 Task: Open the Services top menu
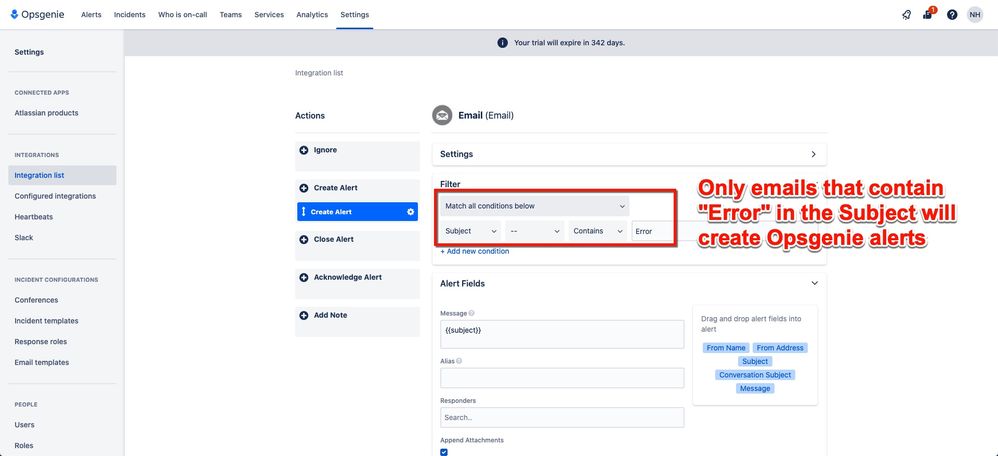pos(269,15)
